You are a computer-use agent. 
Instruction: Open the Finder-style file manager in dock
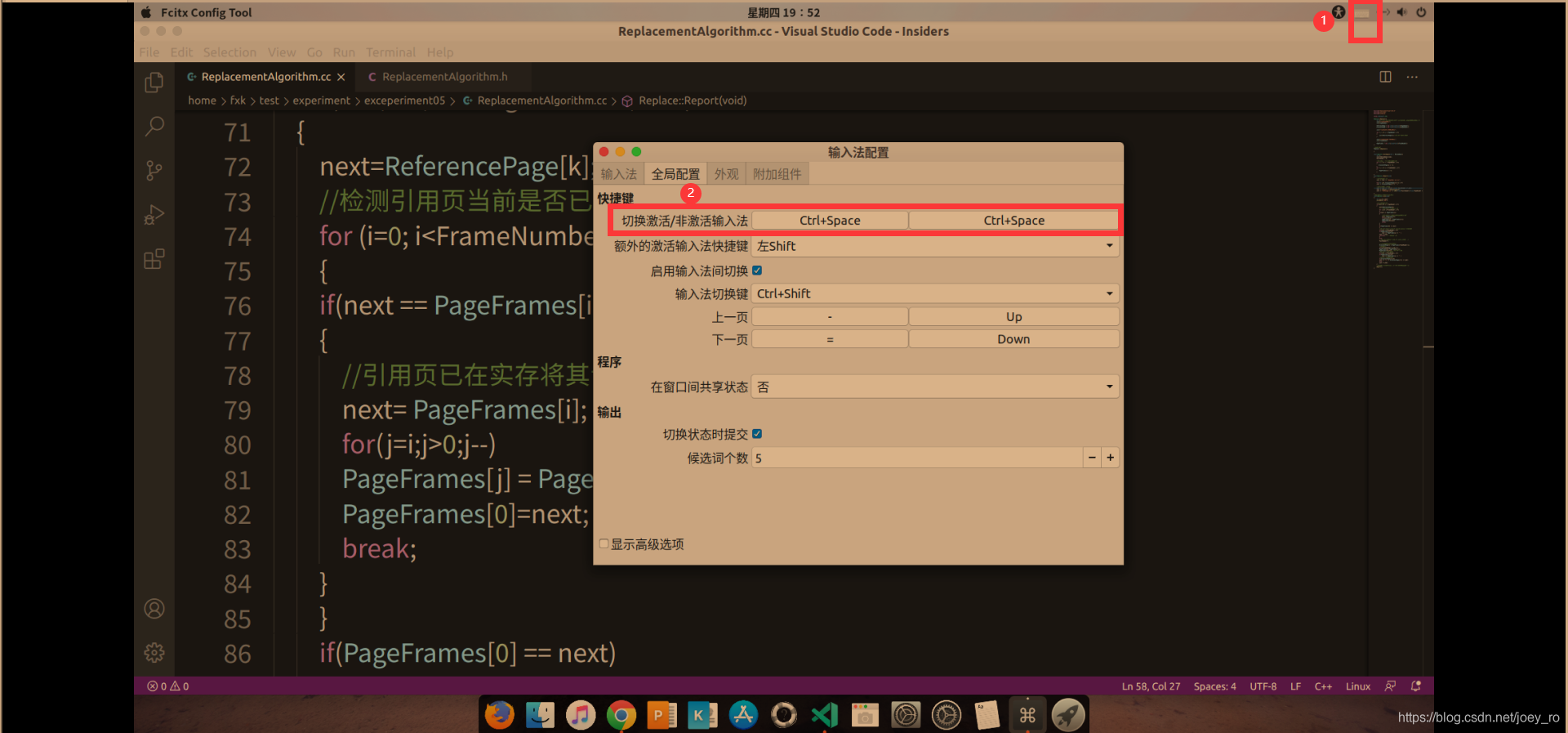coord(540,715)
